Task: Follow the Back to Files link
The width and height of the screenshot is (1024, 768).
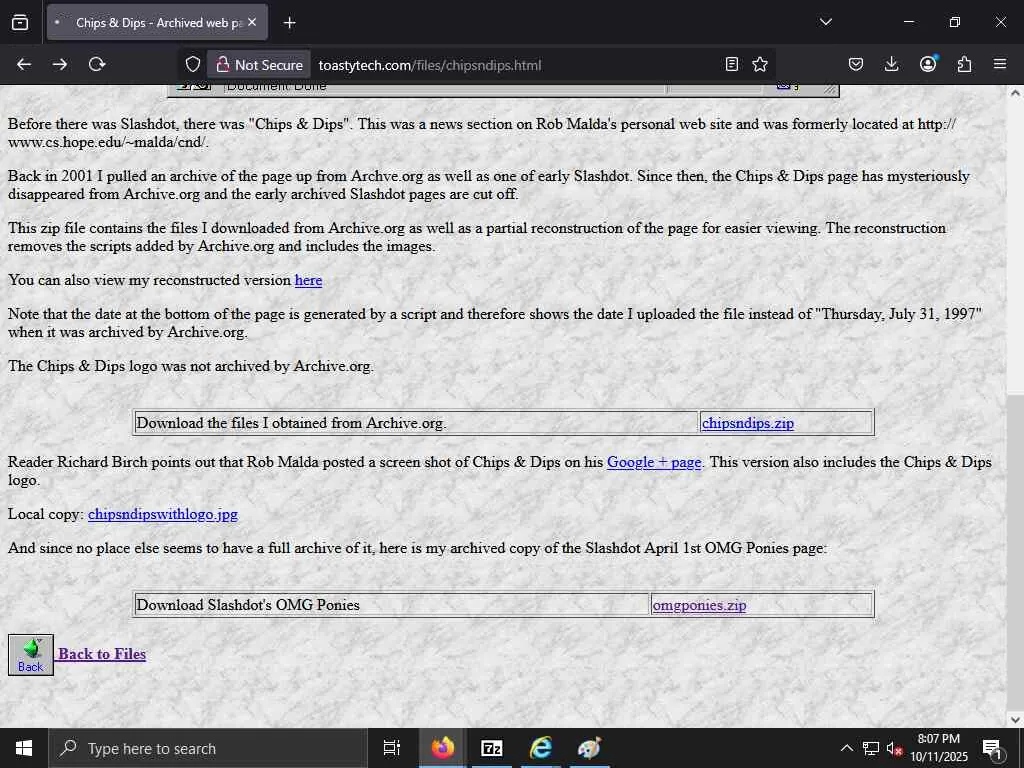Action: [x=102, y=654]
